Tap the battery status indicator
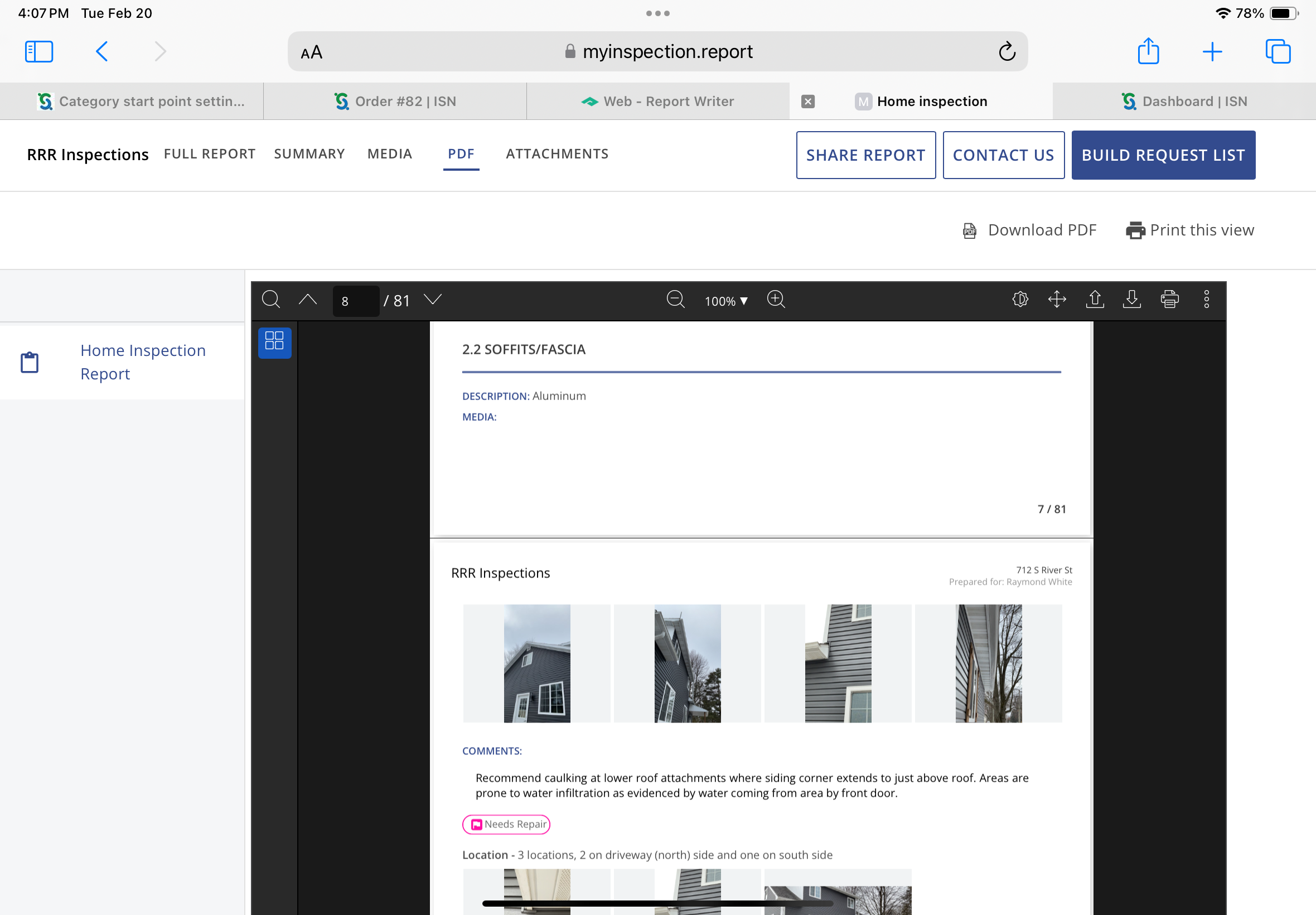This screenshot has height=915, width=1316. [1284, 13]
